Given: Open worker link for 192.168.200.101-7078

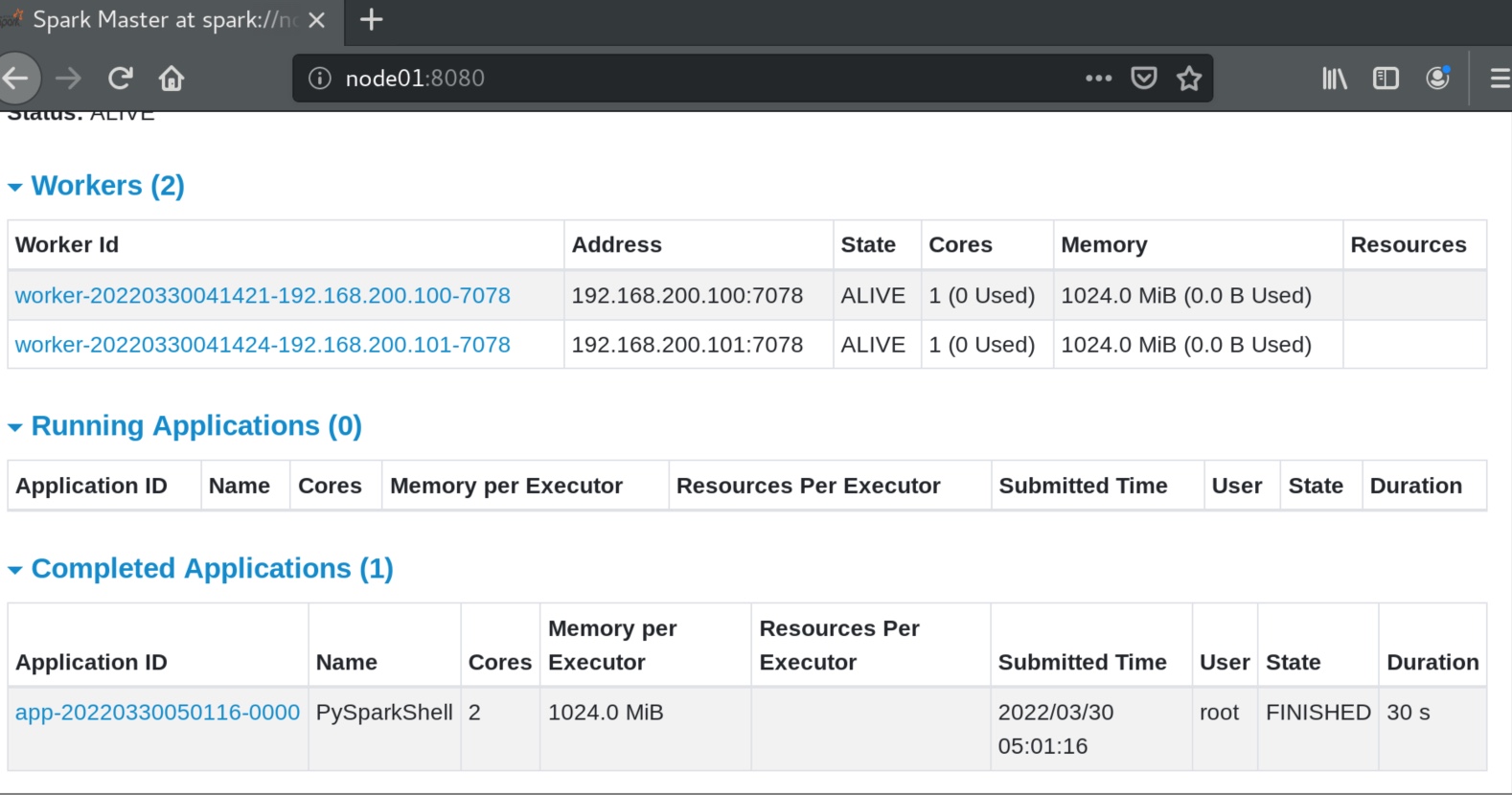Looking at the screenshot, I should pyautogui.click(x=263, y=345).
